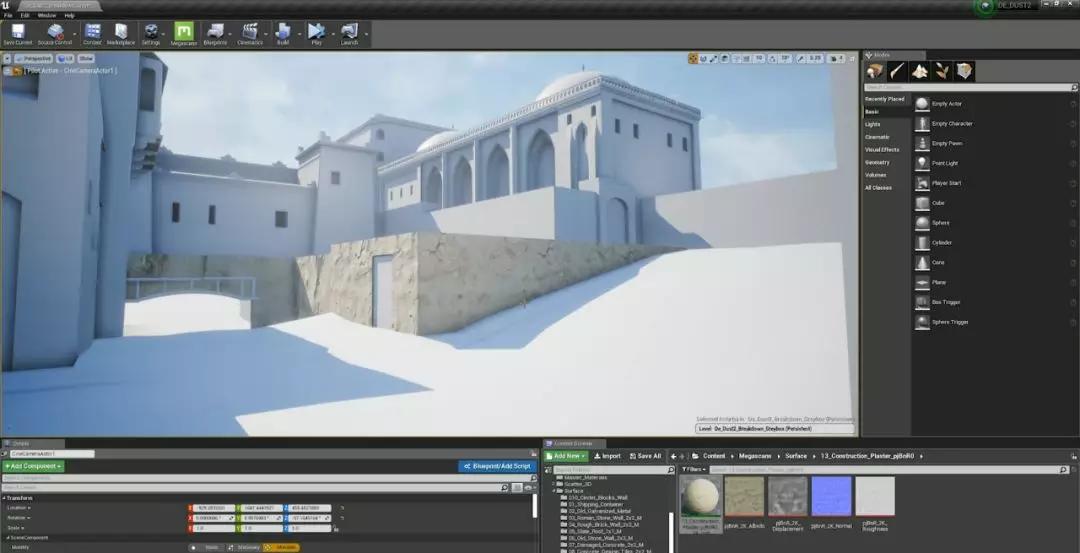Click the Import button
The height and width of the screenshot is (553, 1080).
(608, 456)
